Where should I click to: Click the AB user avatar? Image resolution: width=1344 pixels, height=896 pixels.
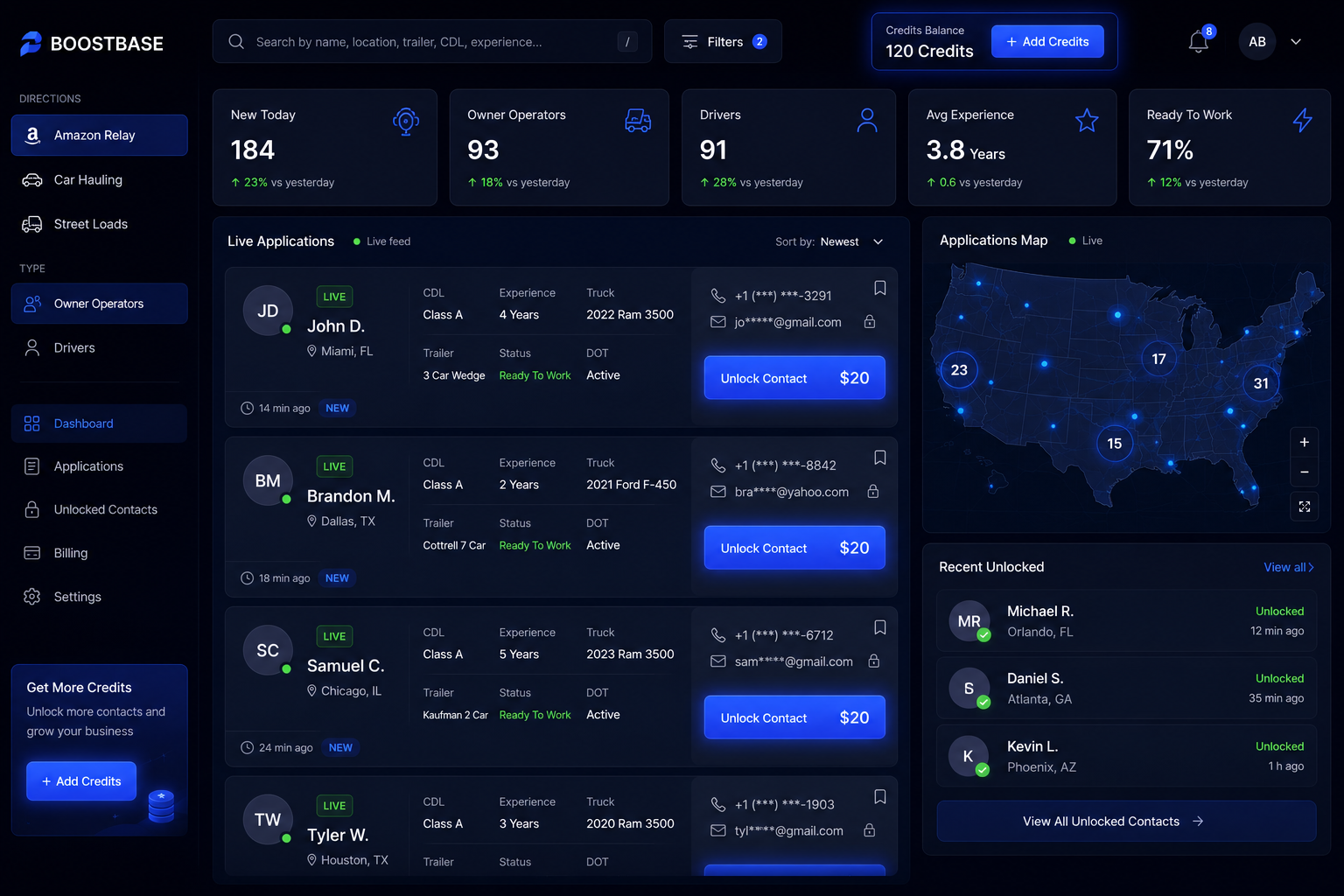(1257, 41)
